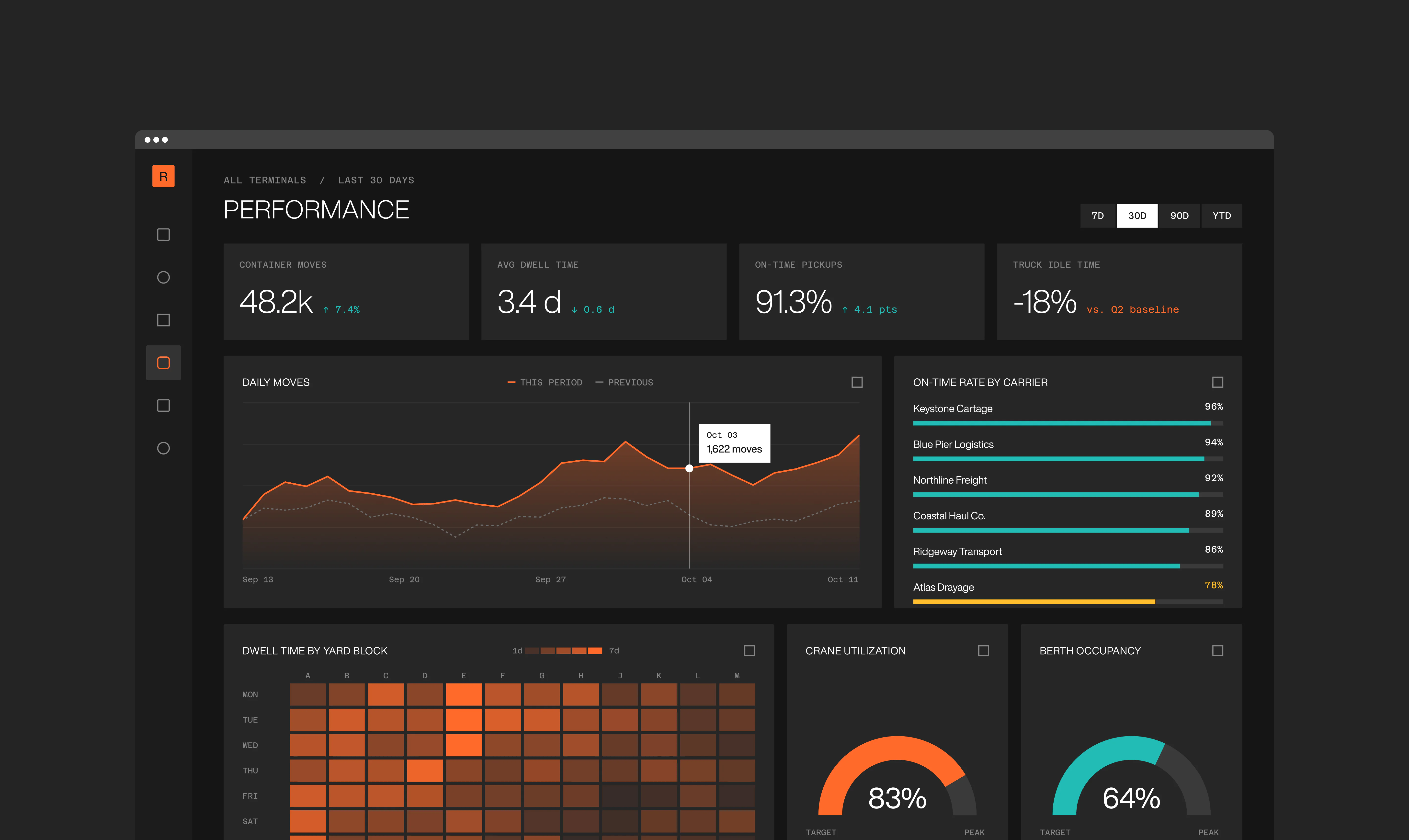Switch to the 90D time range
Image resolution: width=1409 pixels, height=840 pixels.
pos(1179,216)
